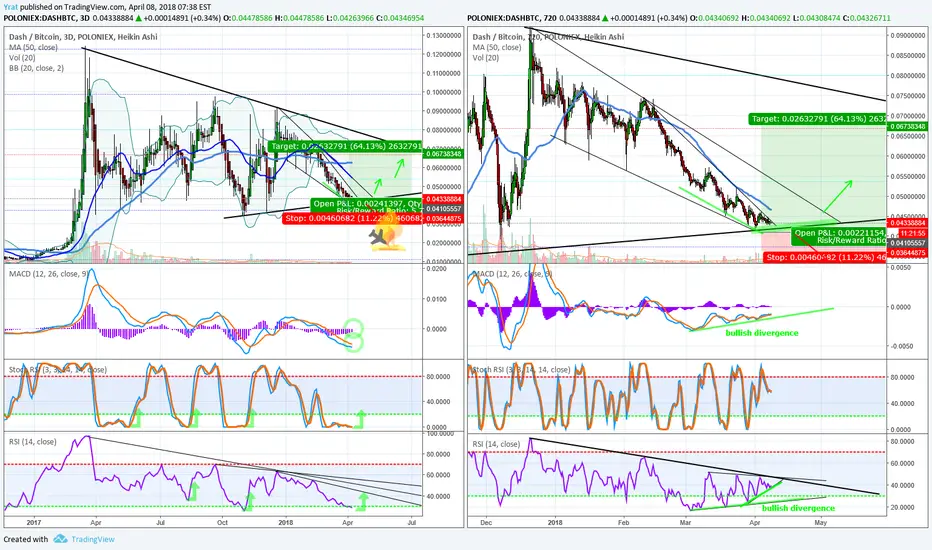Viewport: 932px width, 550px height.
Task: Click Open P&L 0.00221154 label
Action: [x=839, y=233]
